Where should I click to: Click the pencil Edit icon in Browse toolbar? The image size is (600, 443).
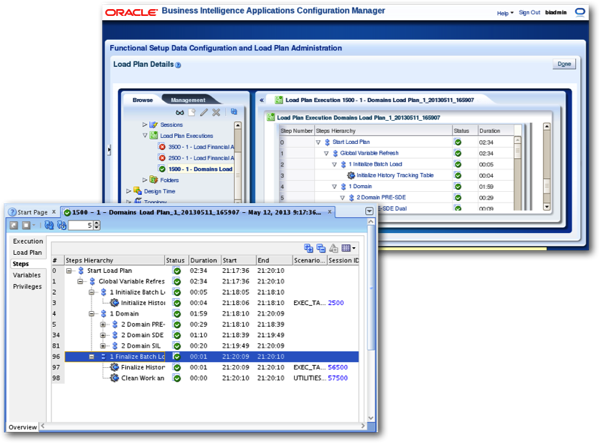(x=204, y=112)
